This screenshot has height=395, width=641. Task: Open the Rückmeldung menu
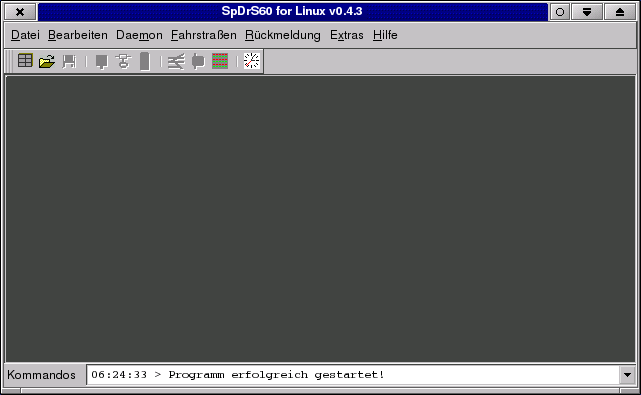tap(282, 35)
